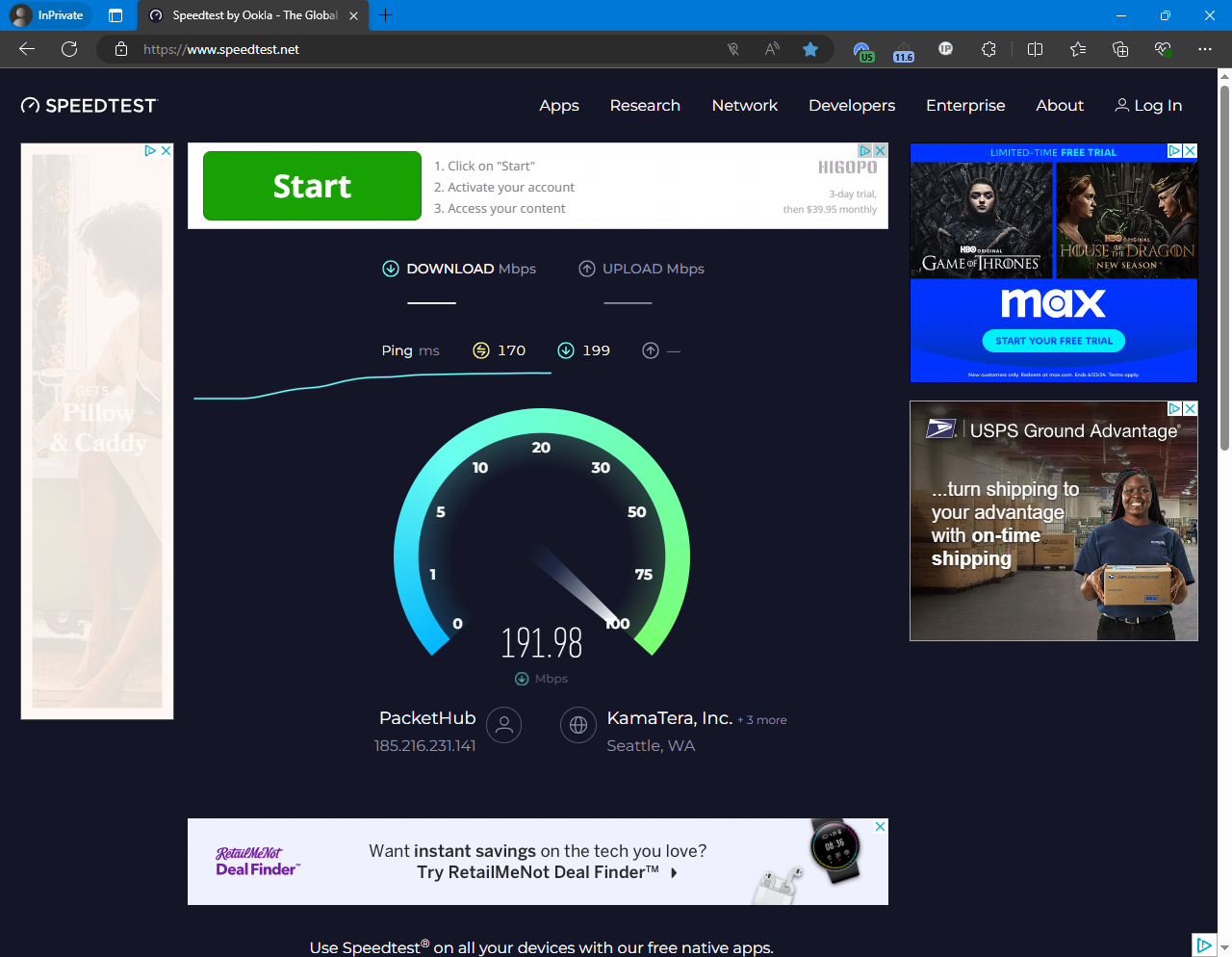The height and width of the screenshot is (957, 1232).
Task: Open the Network menu item
Action: (x=745, y=106)
